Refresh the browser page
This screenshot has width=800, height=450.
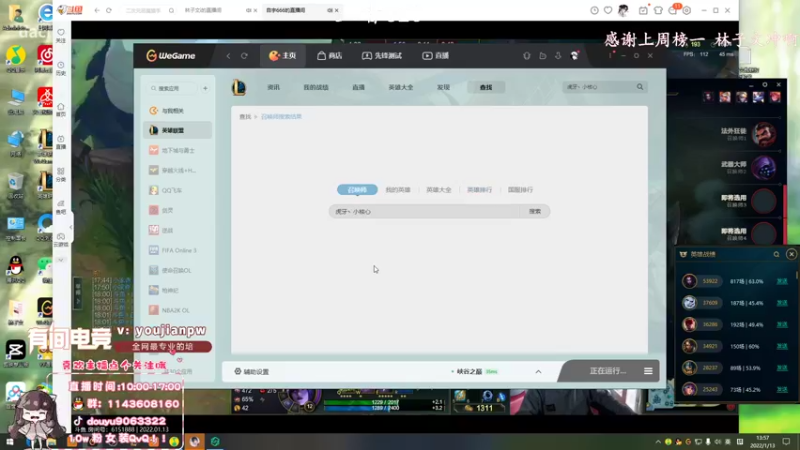pyautogui.click(x=109, y=10)
